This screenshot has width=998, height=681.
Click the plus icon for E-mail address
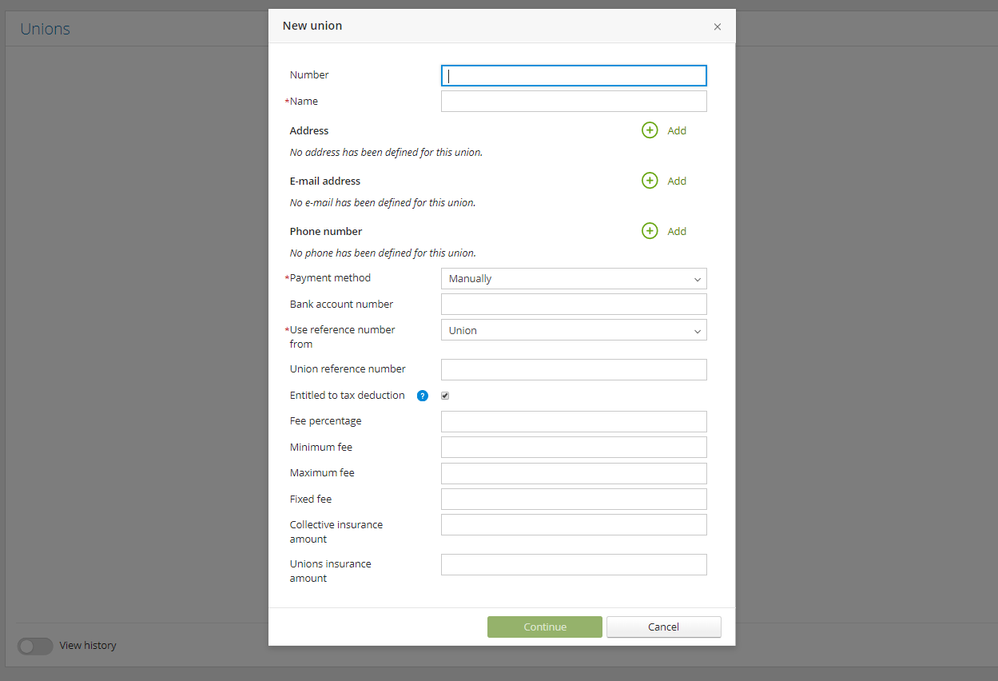(x=650, y=181)
